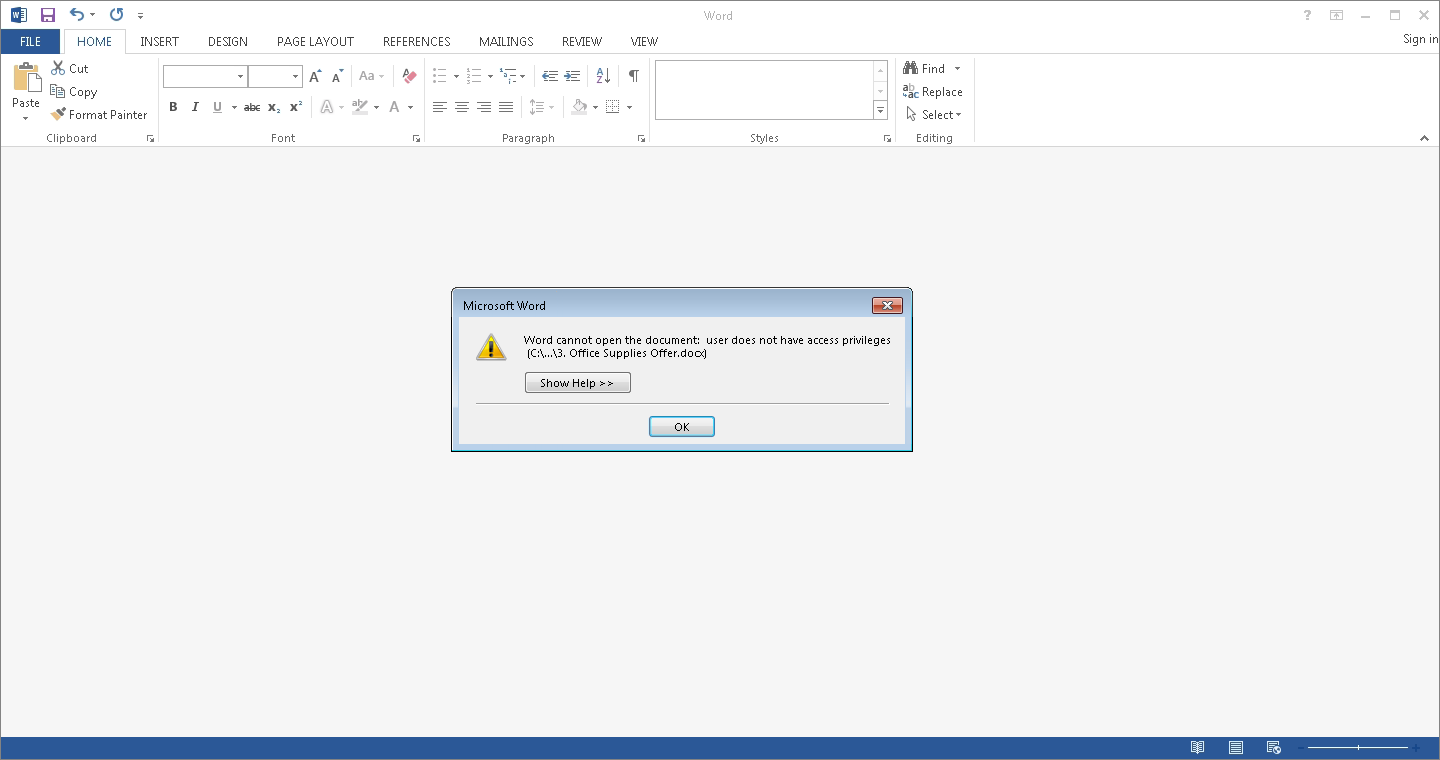Open the font name dropdown
The image size is (1440, 760).
(241, 76)
